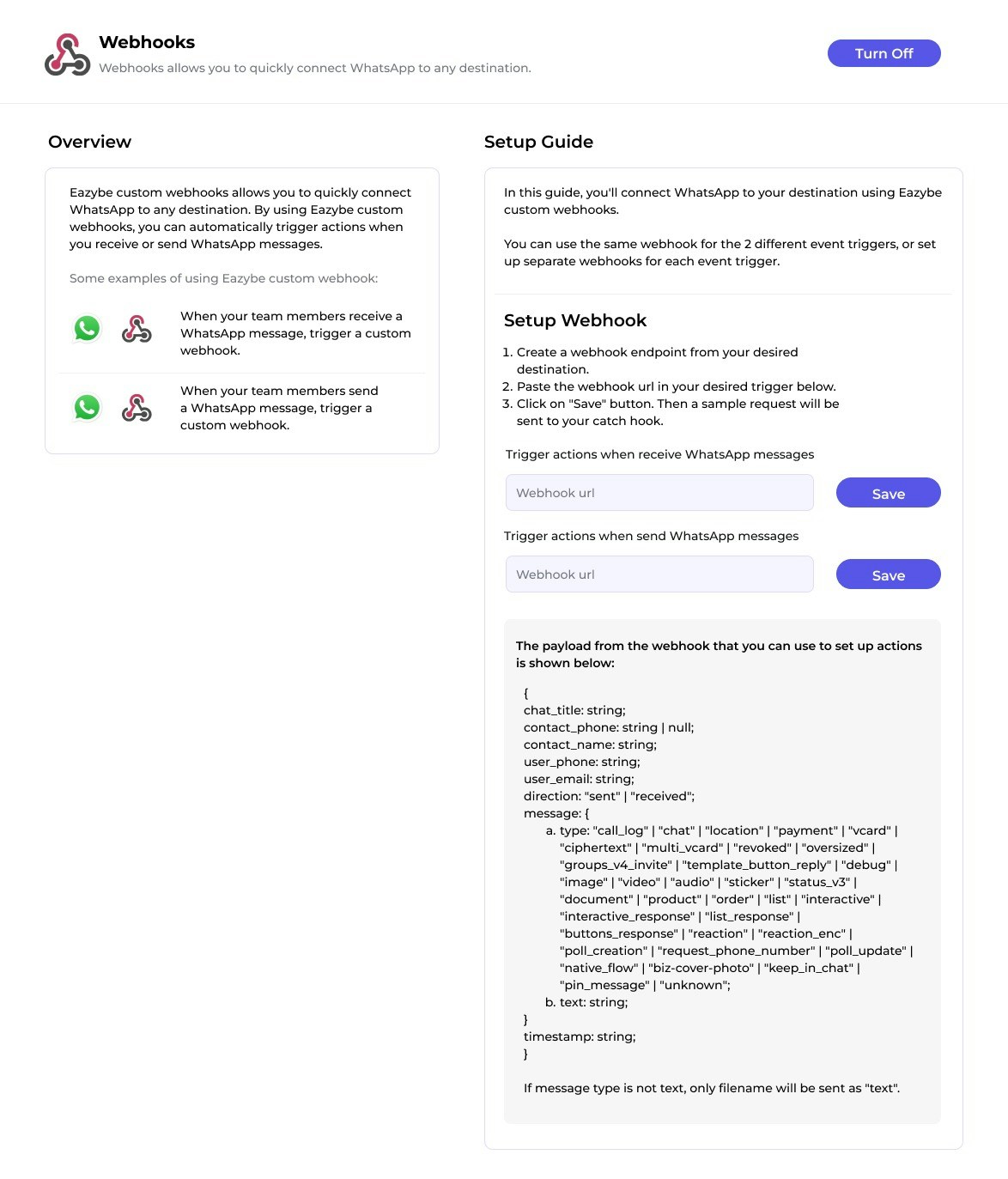Click Save for the send messages trigger

pos(888,574)
